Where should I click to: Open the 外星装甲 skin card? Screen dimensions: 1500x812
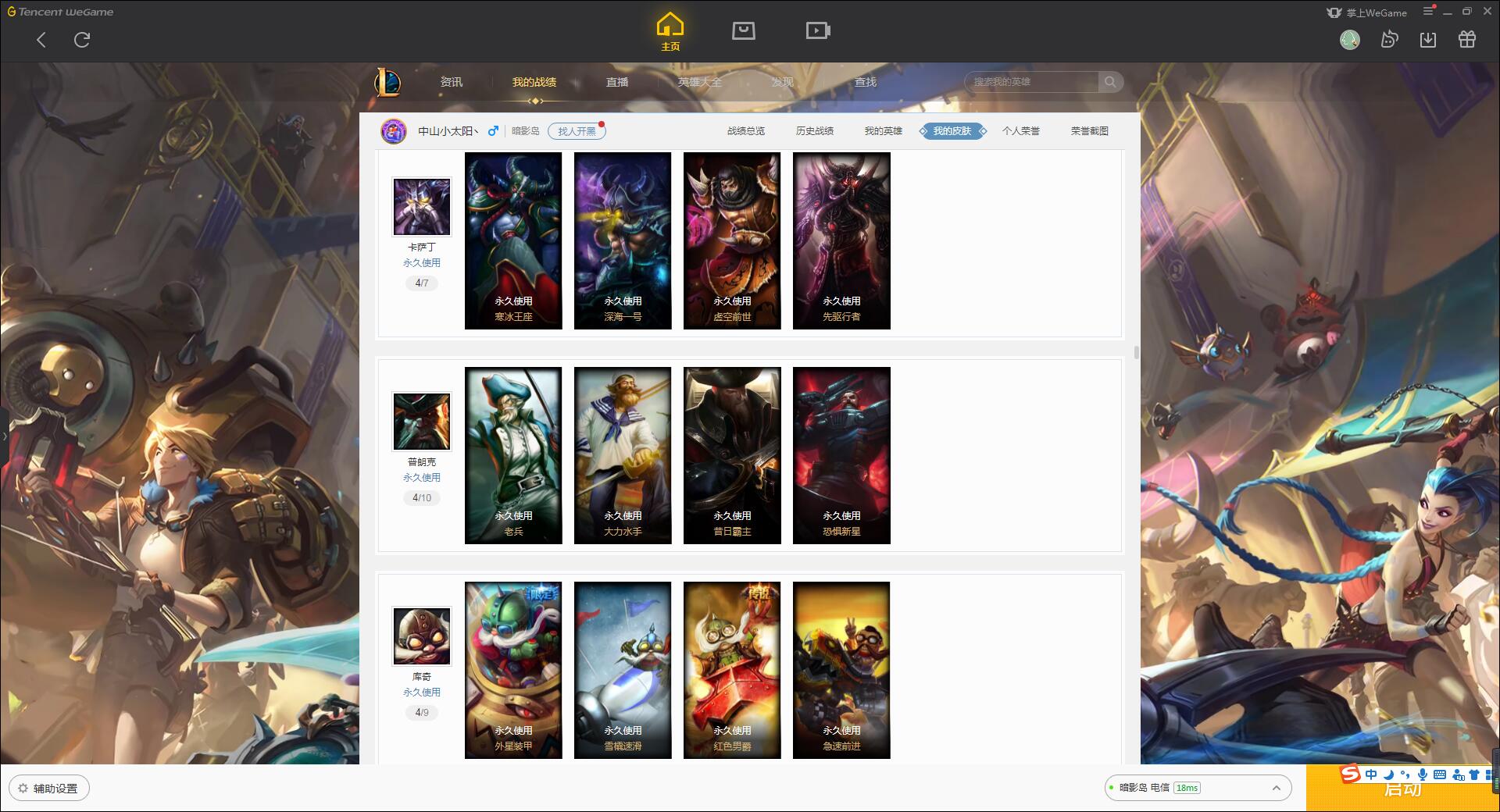pos(513,670)
